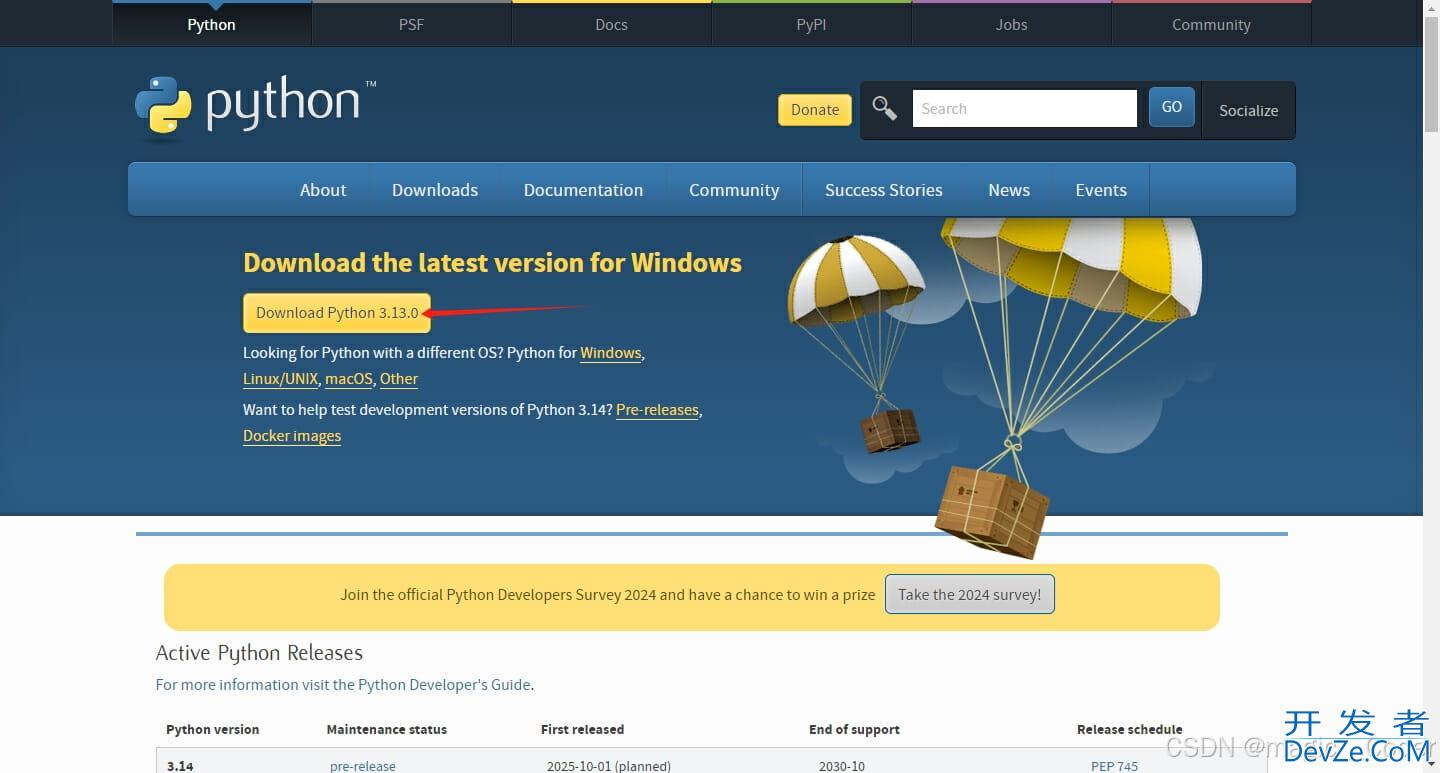Select the Community tab in top bar
This screenshot has width=1440, height=773.
click(x=1211, y=25)
